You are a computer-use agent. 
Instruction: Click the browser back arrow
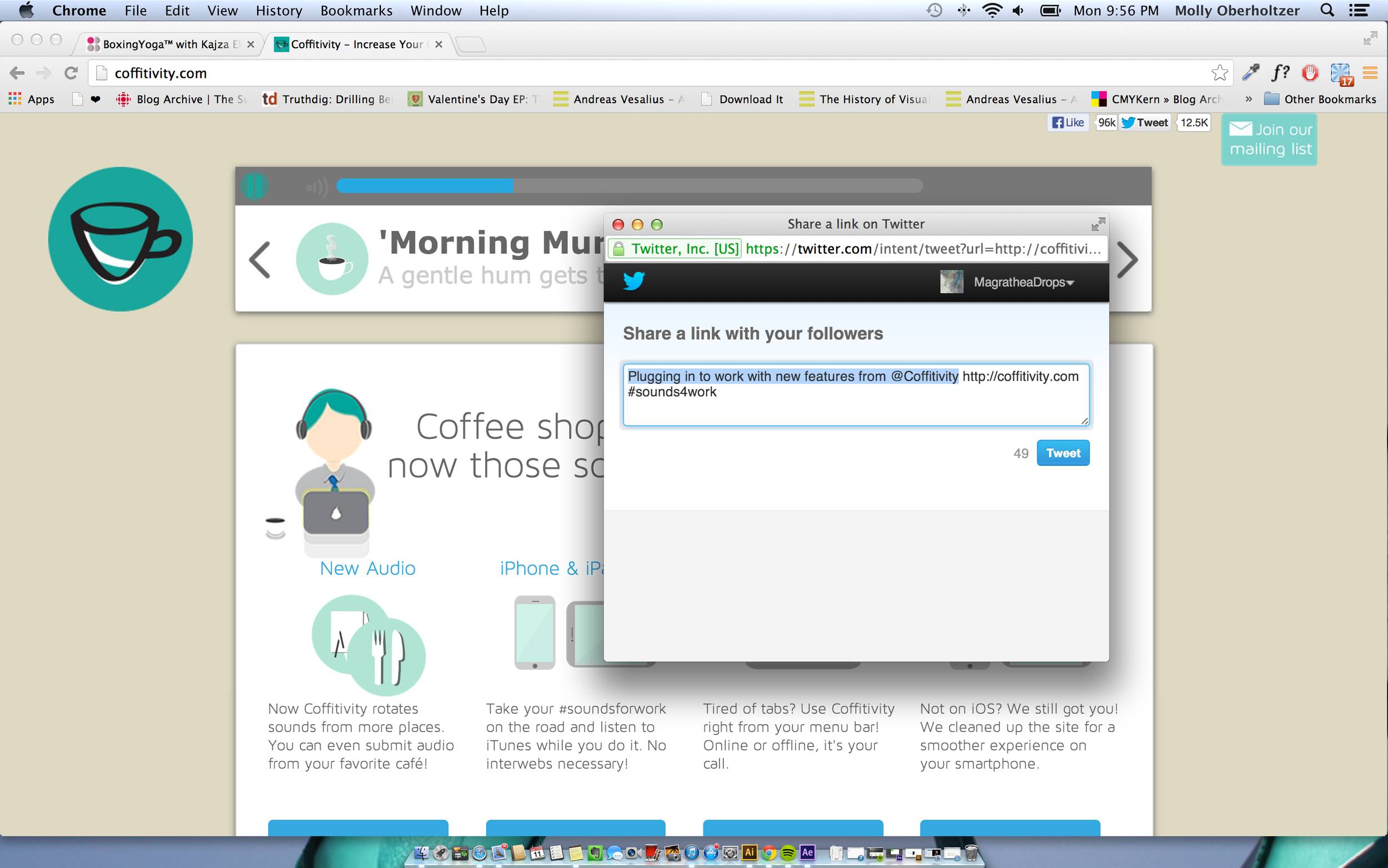click(x=17, y=73)
